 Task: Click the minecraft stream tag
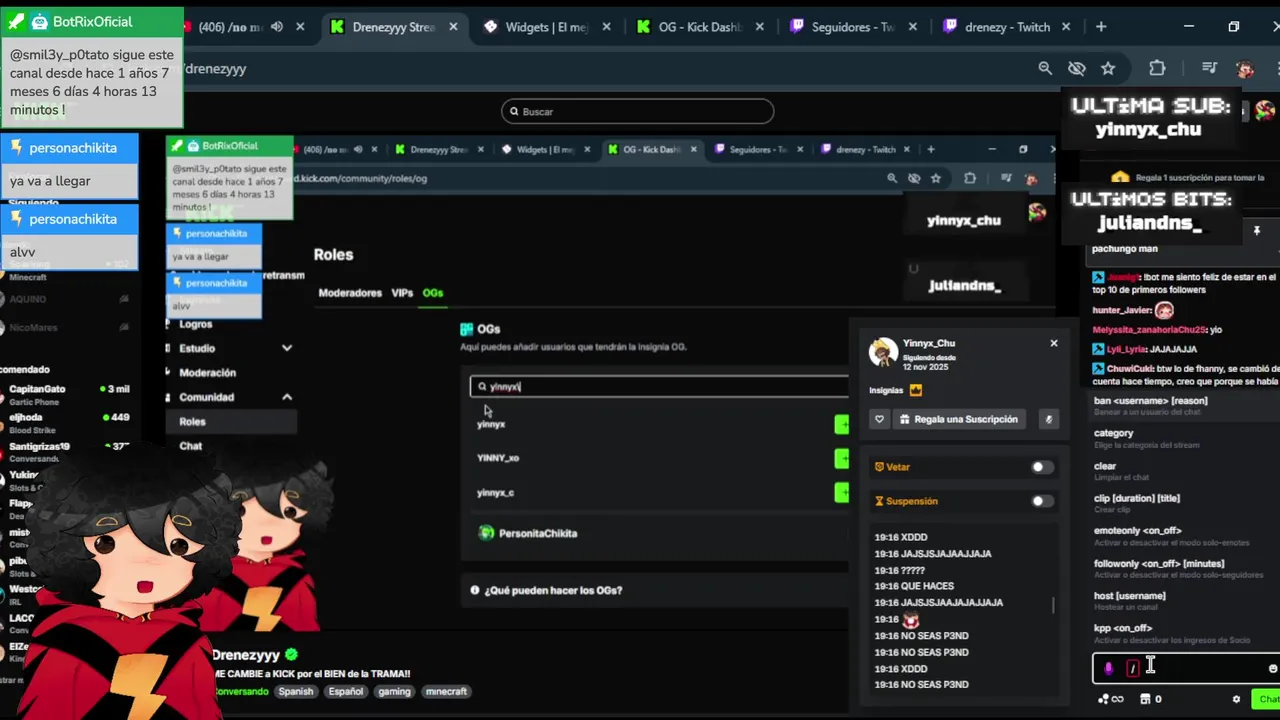point(445,691)
